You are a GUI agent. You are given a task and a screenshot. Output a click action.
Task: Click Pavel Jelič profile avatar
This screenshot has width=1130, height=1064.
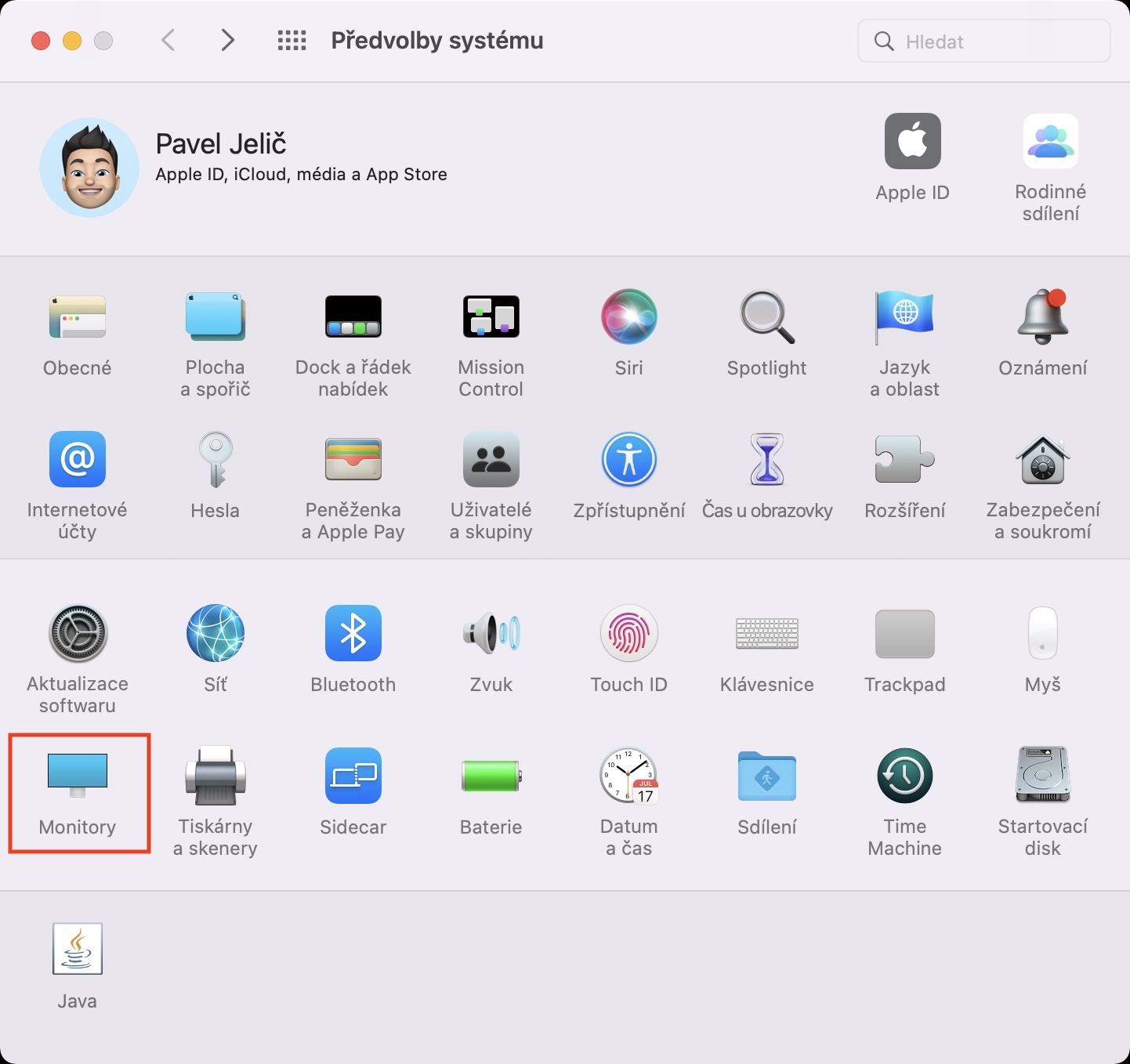tap(89, 168)
